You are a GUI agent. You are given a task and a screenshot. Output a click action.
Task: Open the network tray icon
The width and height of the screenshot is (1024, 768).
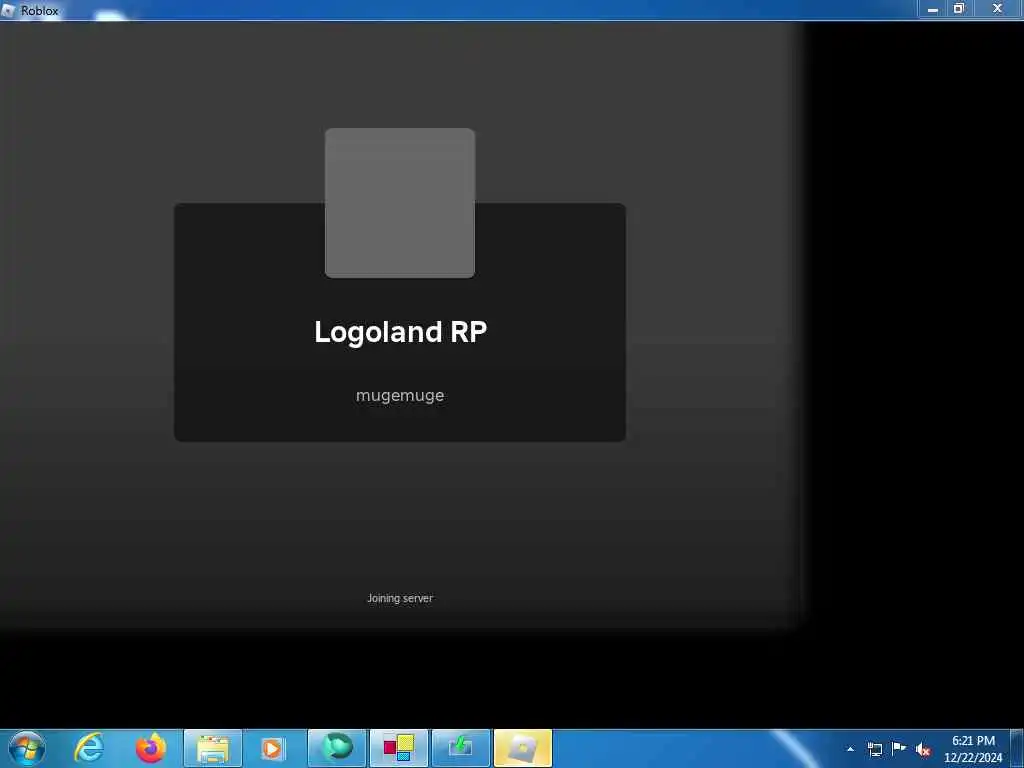[875, 749]
